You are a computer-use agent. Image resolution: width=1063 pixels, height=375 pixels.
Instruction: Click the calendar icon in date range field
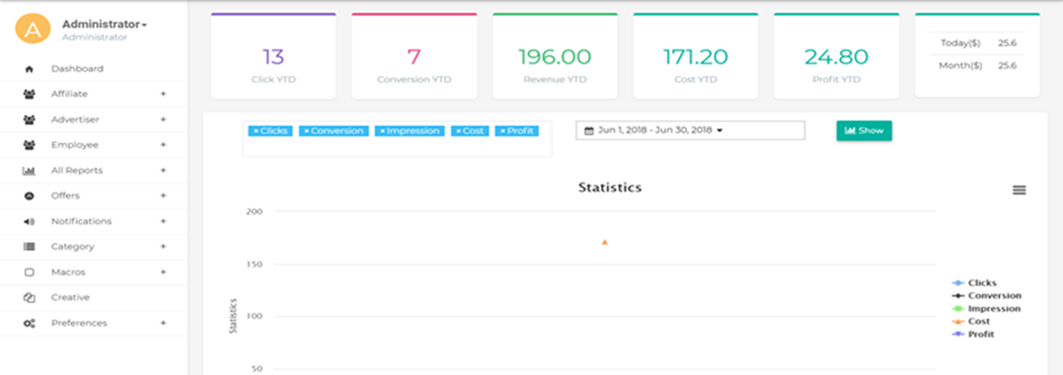point(588,131)
